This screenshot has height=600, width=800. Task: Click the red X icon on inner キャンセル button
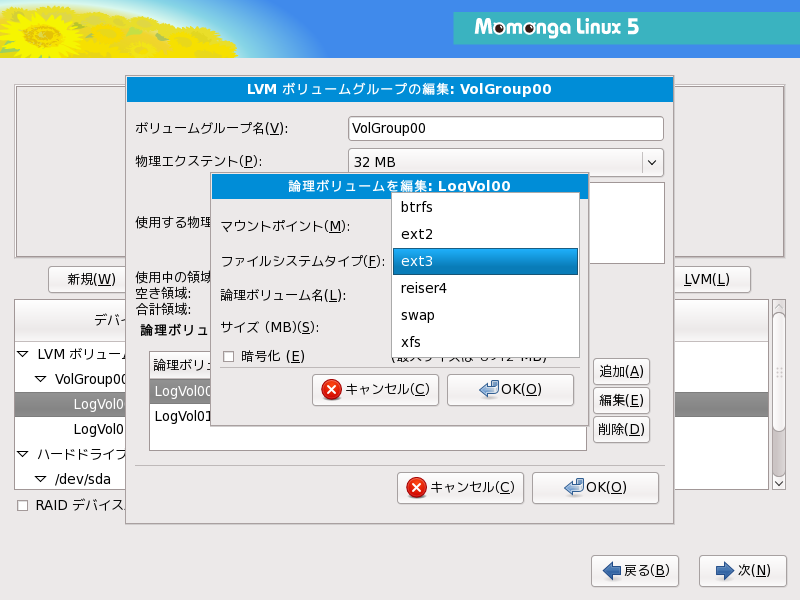pos(332,390)
